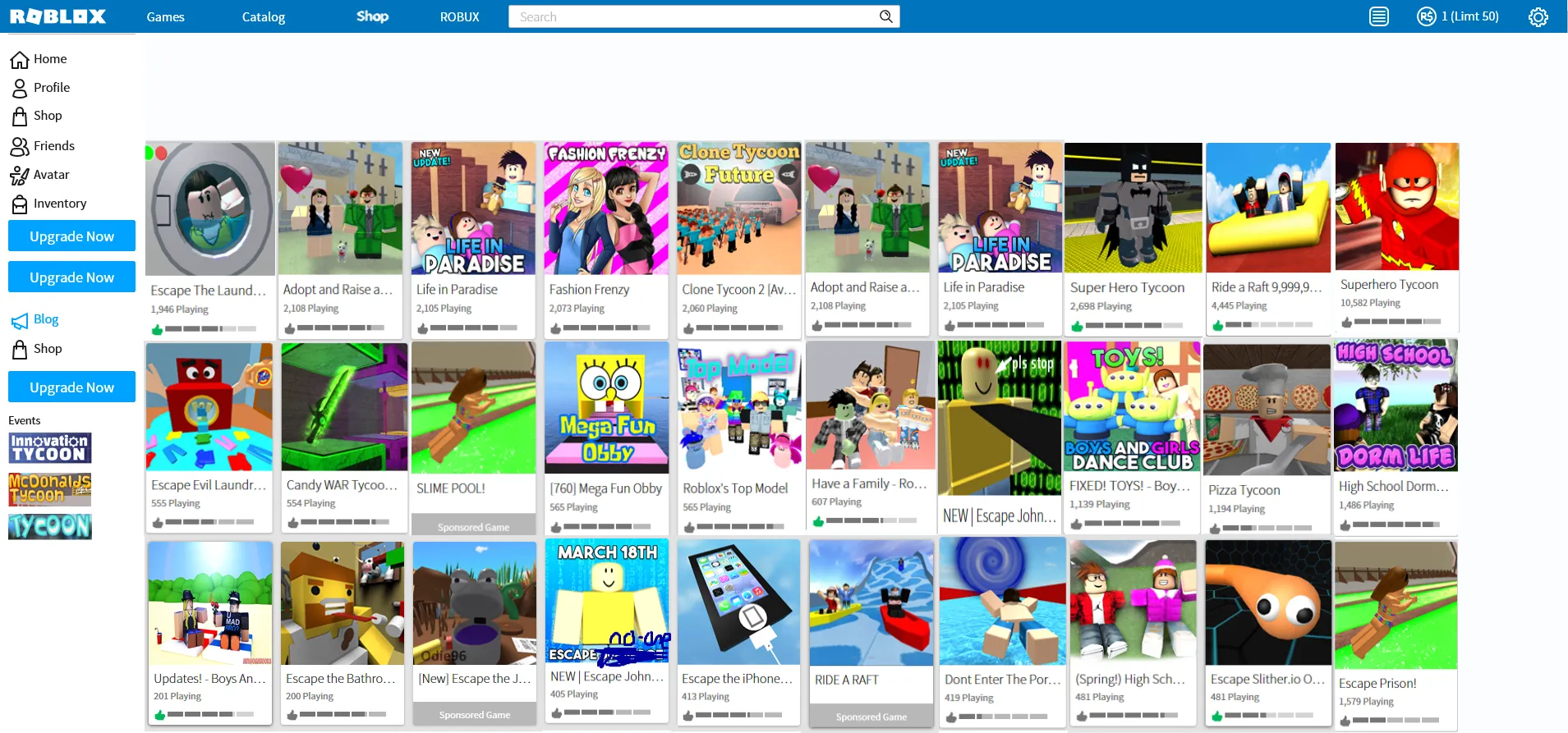Image resolution: width=1568 pixels, height=733 pixels.
Task: Select the Games tab in top navigation
Action: (x=165, y=16)
